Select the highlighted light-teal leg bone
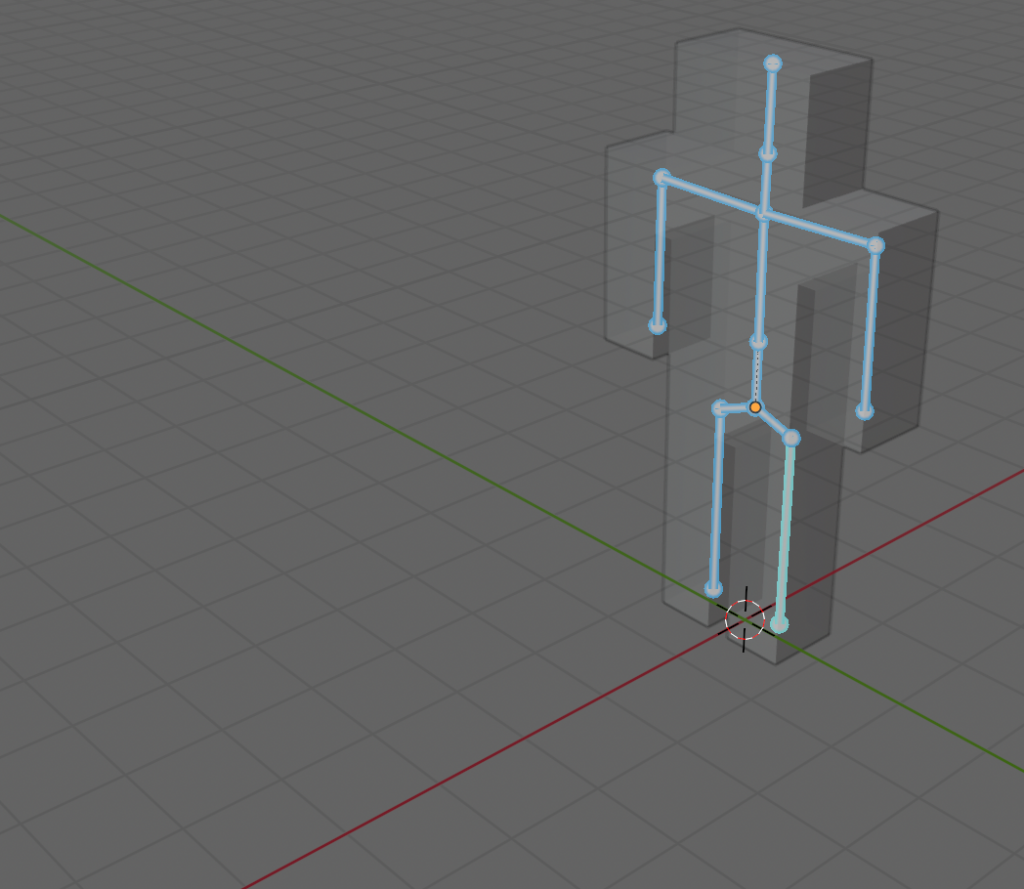 click(x=785, y=530)
